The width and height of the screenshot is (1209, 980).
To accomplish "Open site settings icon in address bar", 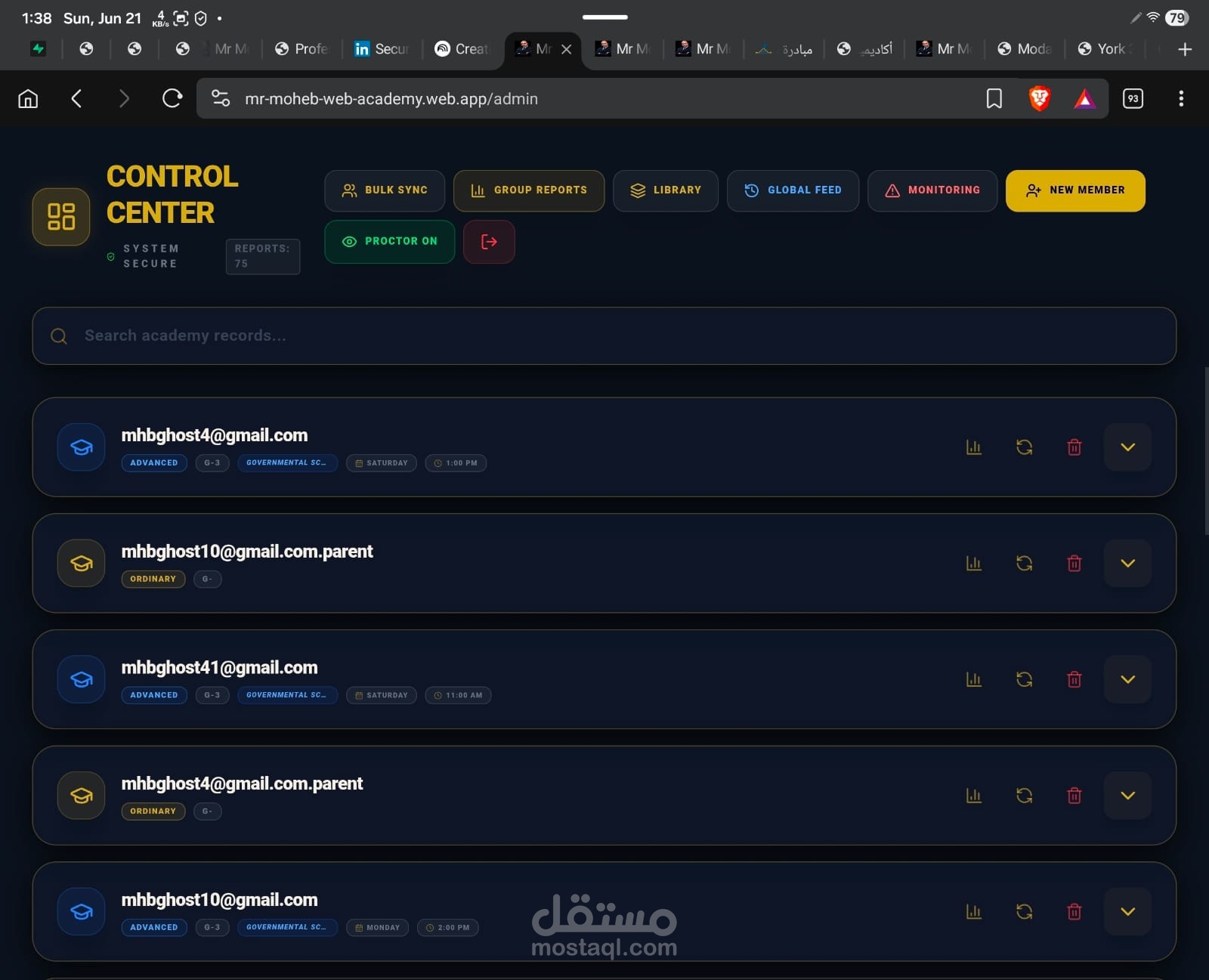I will tap(221, 99).
